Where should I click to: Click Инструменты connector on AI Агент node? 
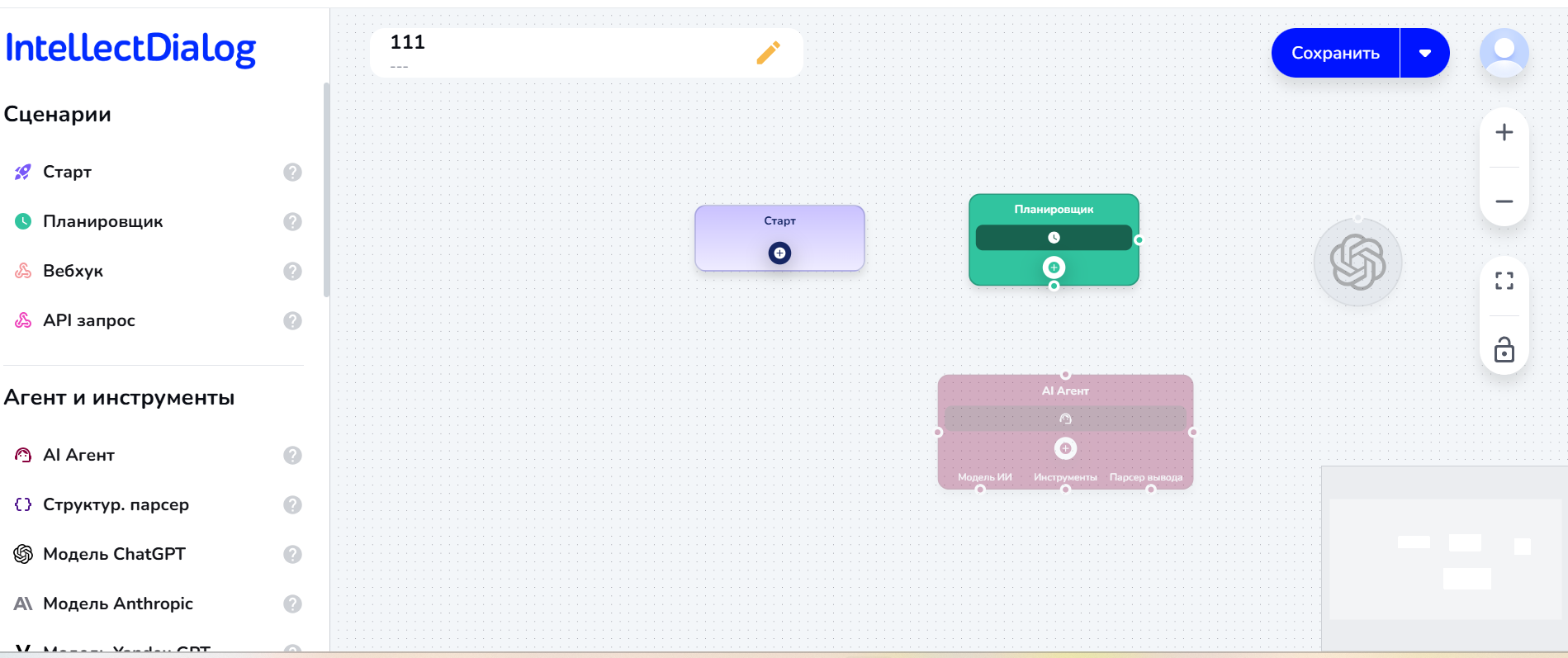click(1065, 489)
